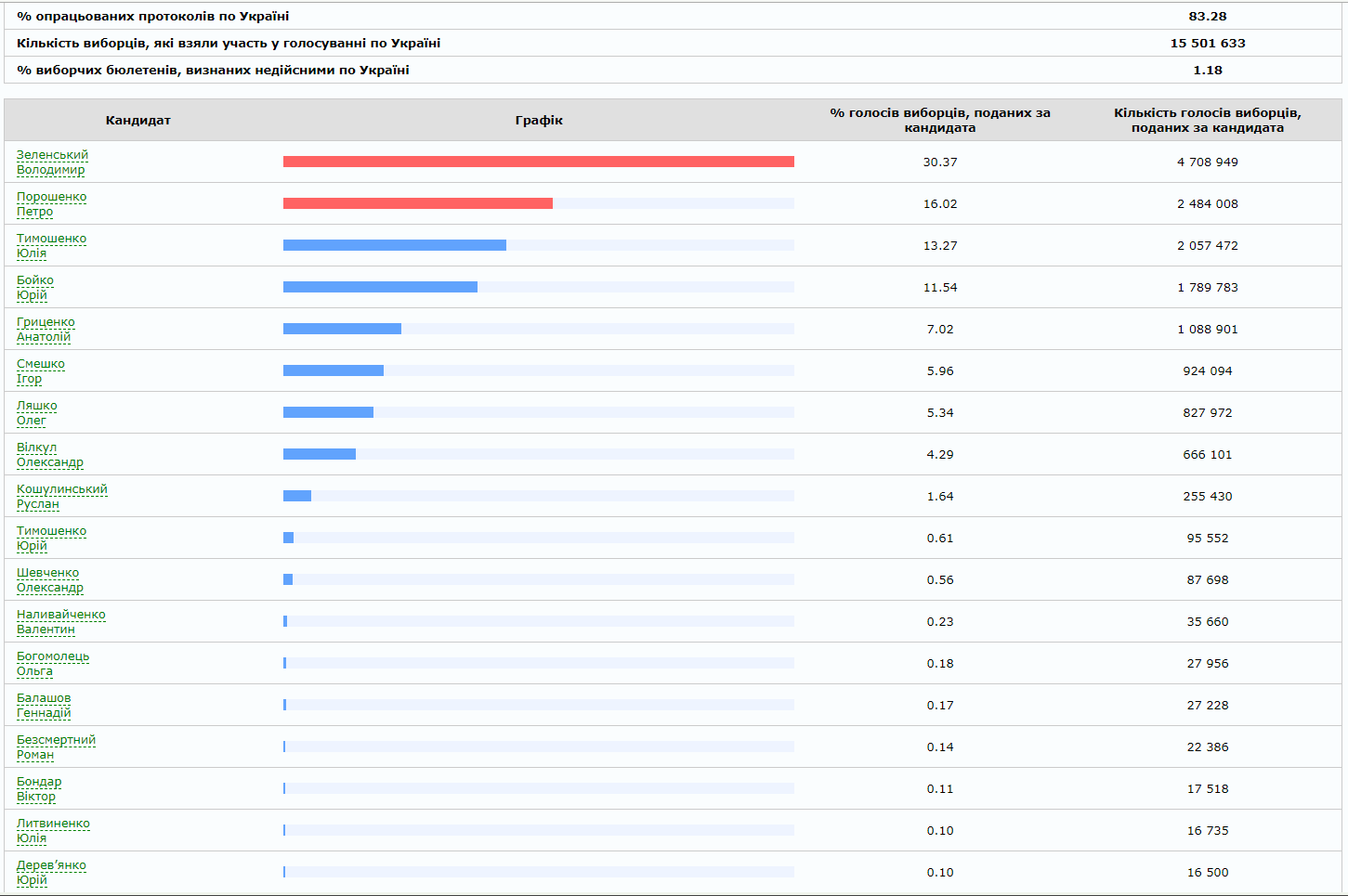Open Вілкул Олександр candidate page
This screenshot has height=896, width=1348.
(37, 448)
